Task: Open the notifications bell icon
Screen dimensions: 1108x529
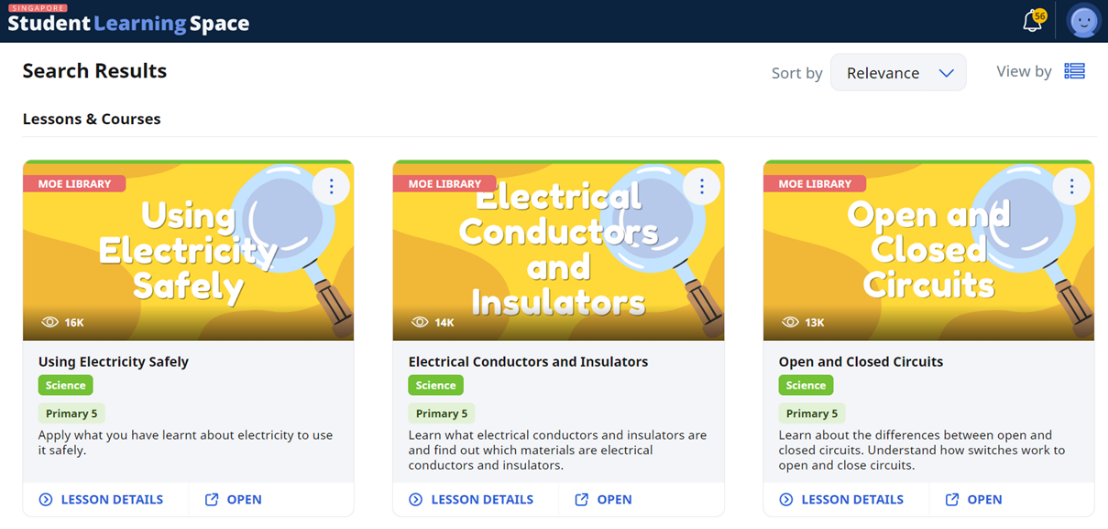Action: pyautogui.click(x=1033, y=21)
